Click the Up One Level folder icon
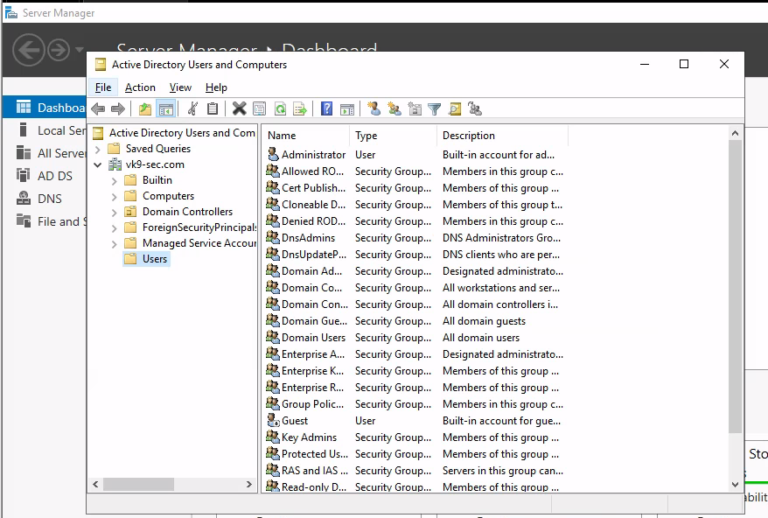This screenshot has width=768, height=518. (x=146, y=109)
